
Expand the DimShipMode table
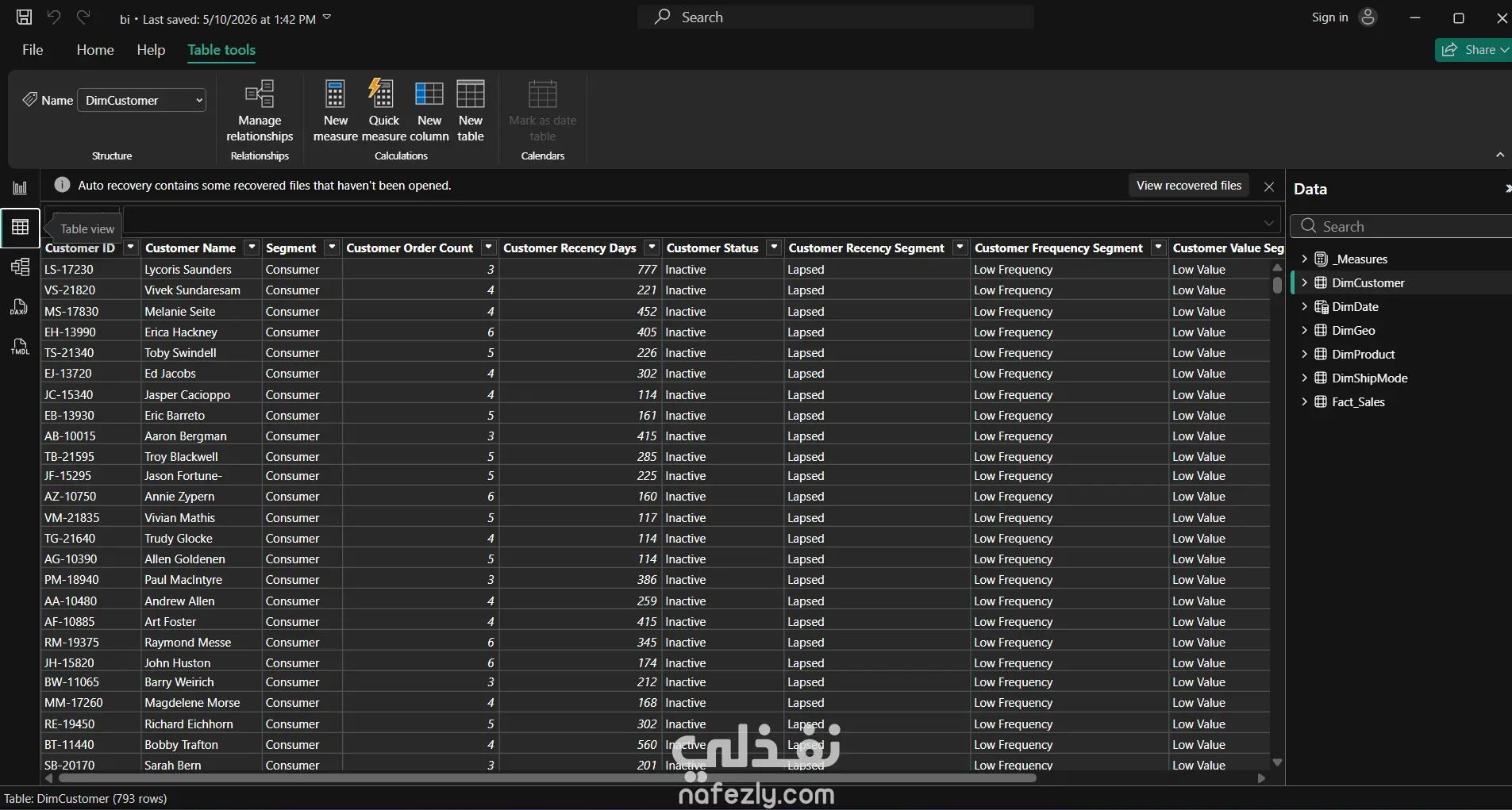coord(1304,378)
